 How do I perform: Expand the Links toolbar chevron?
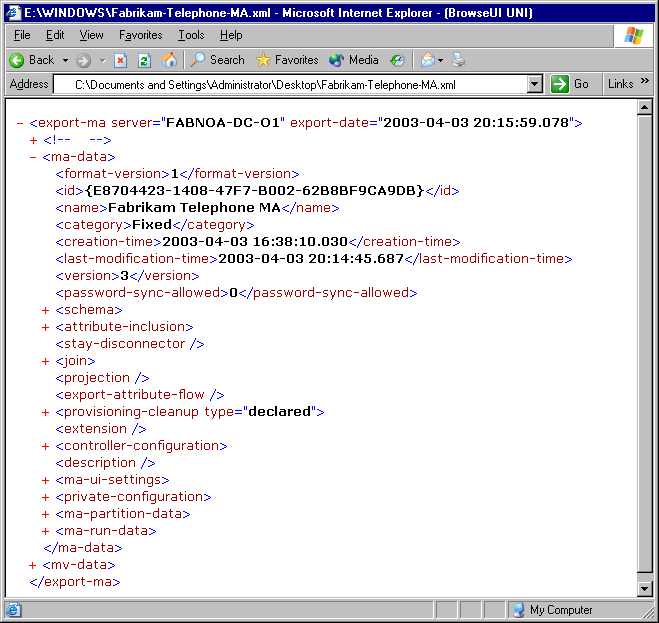tap(645, 81)
